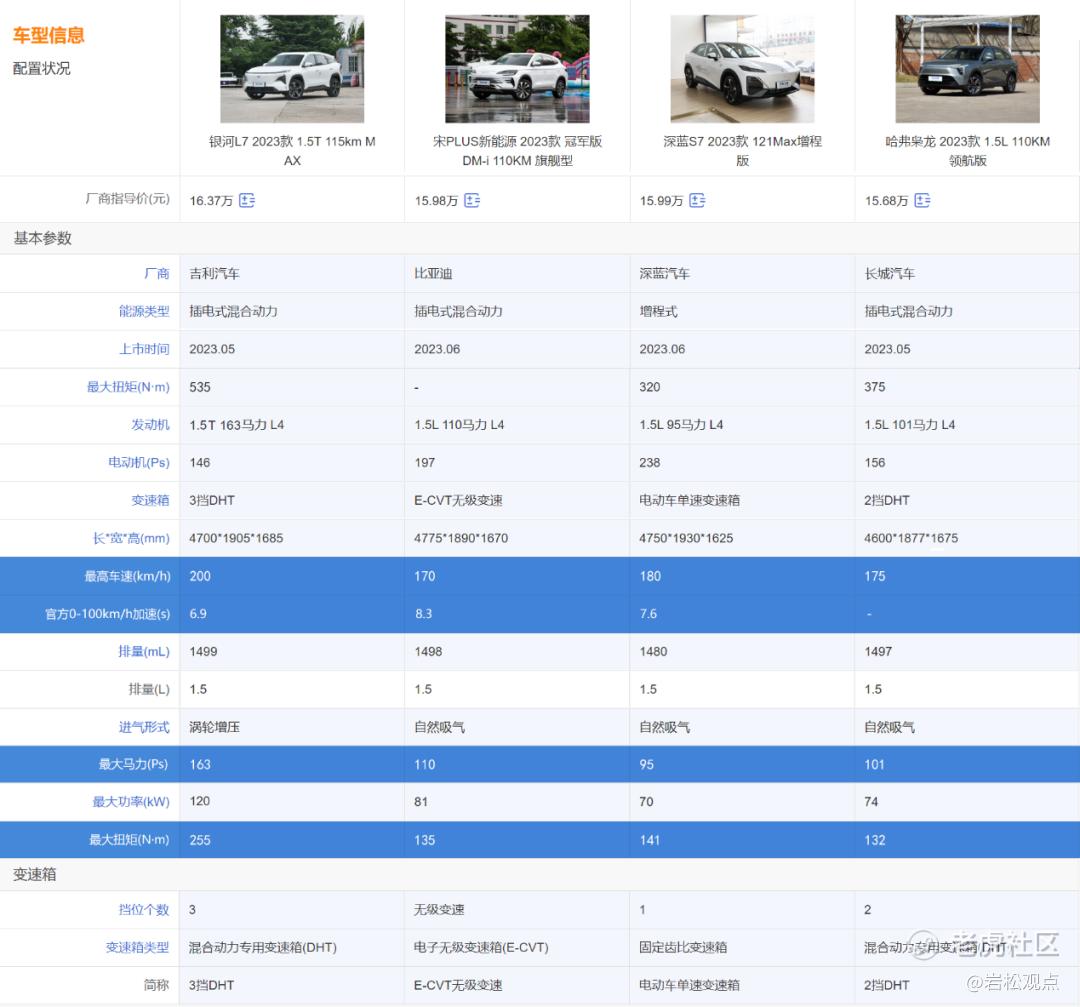This screenshot has height=1007, width=1080.
Task: Click the 255 engine torque value
Action: [200, 840]
